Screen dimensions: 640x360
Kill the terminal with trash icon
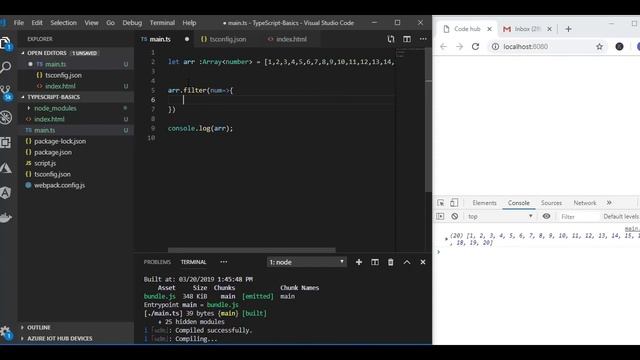tap(391, 262)
